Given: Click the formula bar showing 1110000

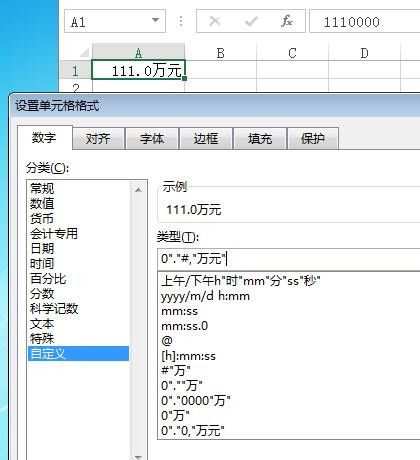Looking at the screenshot, I should tap(365, 22).
